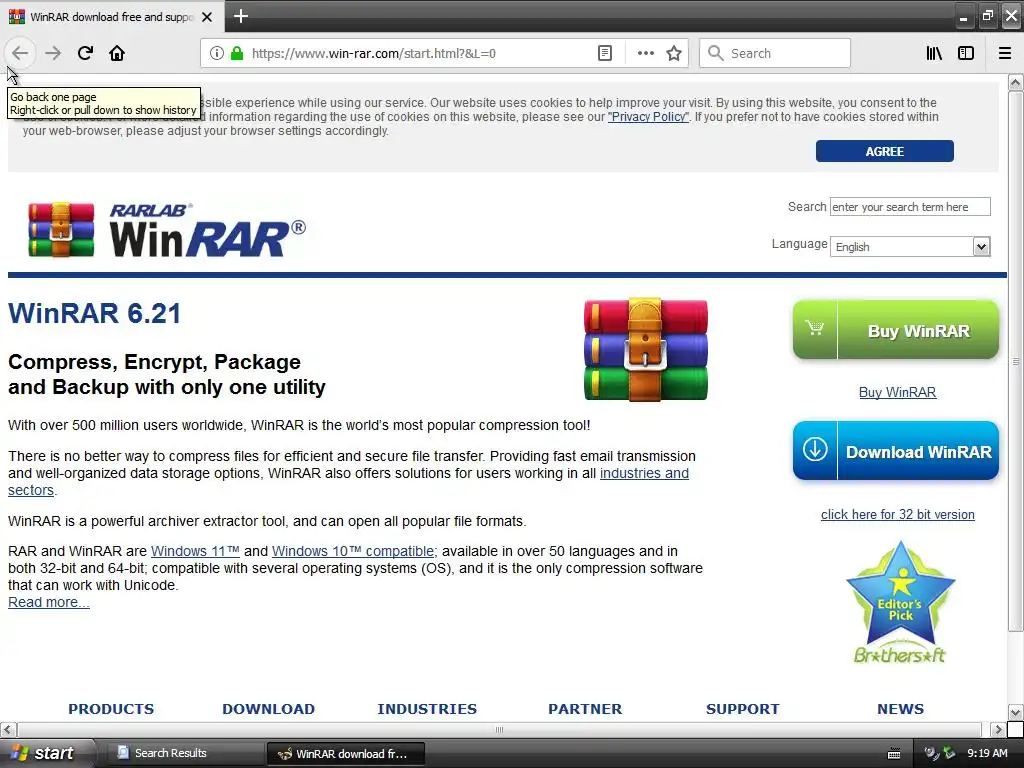
Task: Click the down-arrow icon on Download button
Action: [814, 449]
